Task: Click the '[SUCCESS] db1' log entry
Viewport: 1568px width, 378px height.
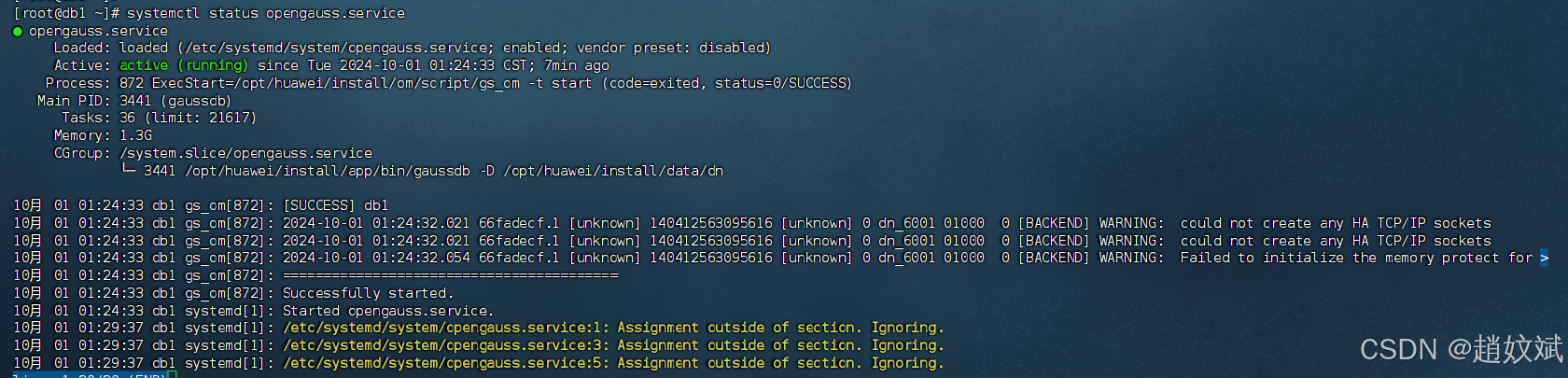Action: pyautogui.click(x=335, y=205)
